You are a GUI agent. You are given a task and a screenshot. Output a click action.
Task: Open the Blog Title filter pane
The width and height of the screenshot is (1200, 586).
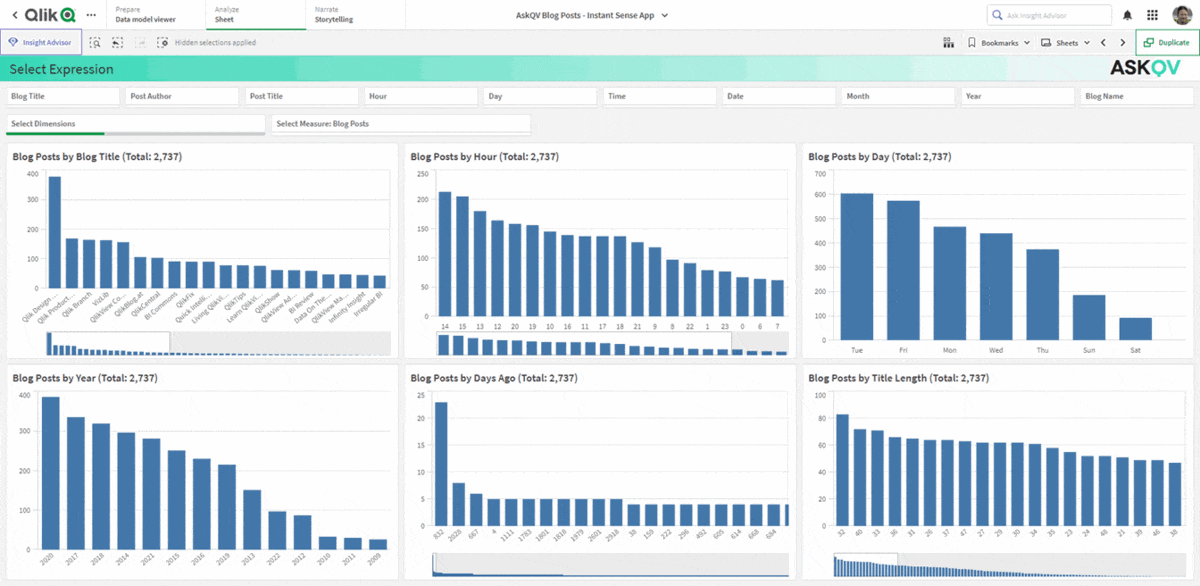(63, 96)
